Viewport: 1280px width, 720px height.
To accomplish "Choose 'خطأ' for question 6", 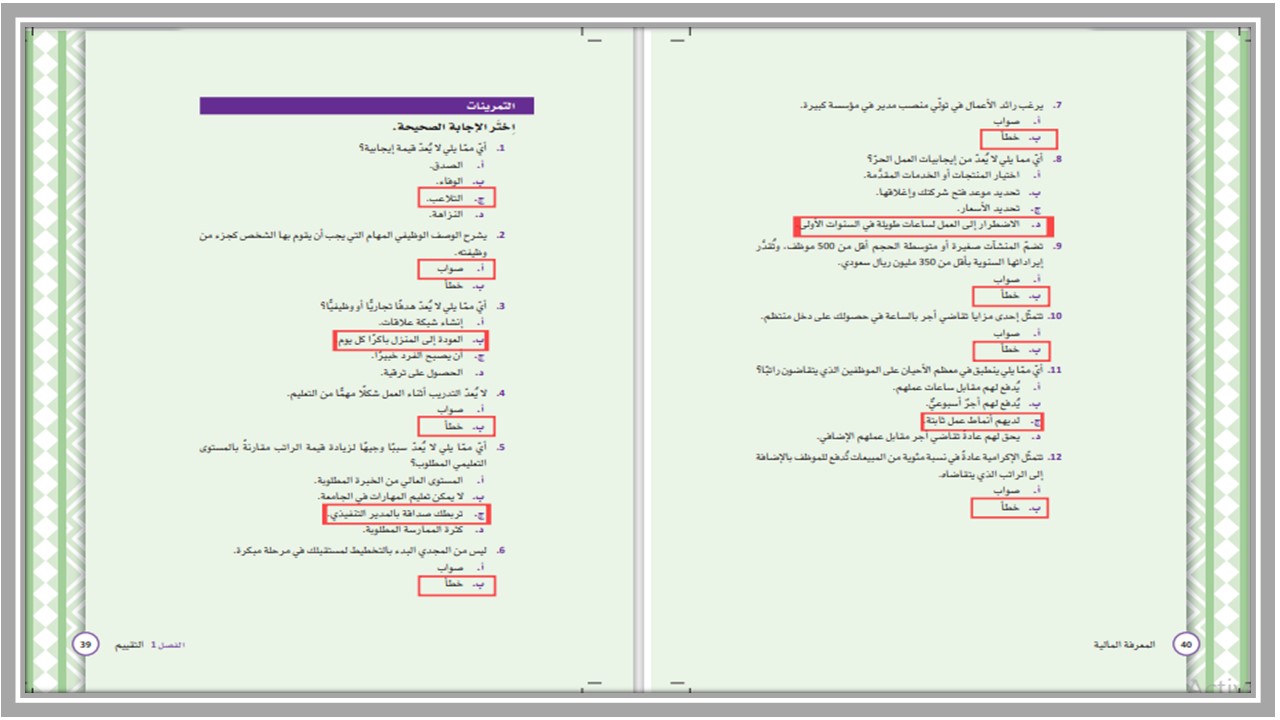I will coord(456,585).
